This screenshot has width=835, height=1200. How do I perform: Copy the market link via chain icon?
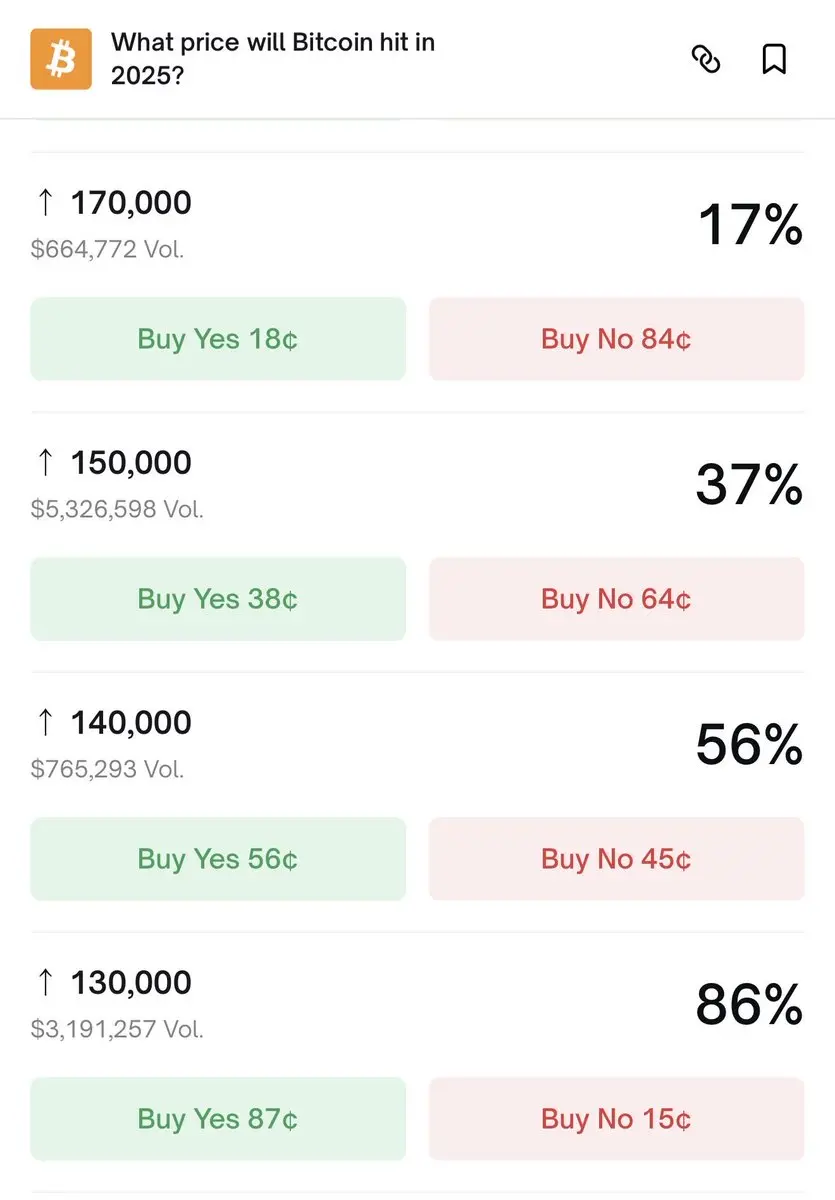coord(706,59)
